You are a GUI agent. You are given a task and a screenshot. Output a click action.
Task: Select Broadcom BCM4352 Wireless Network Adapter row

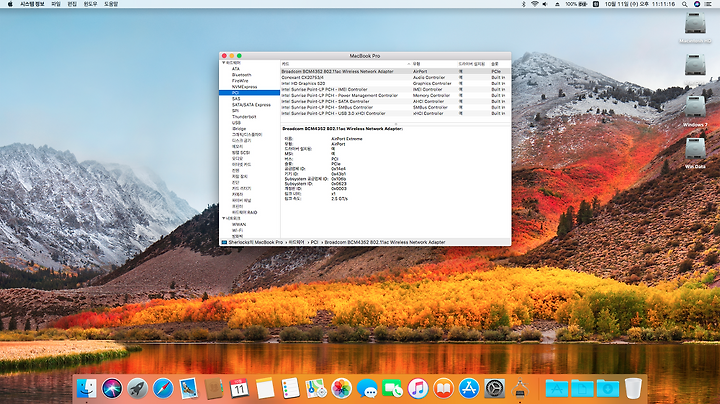395,72
